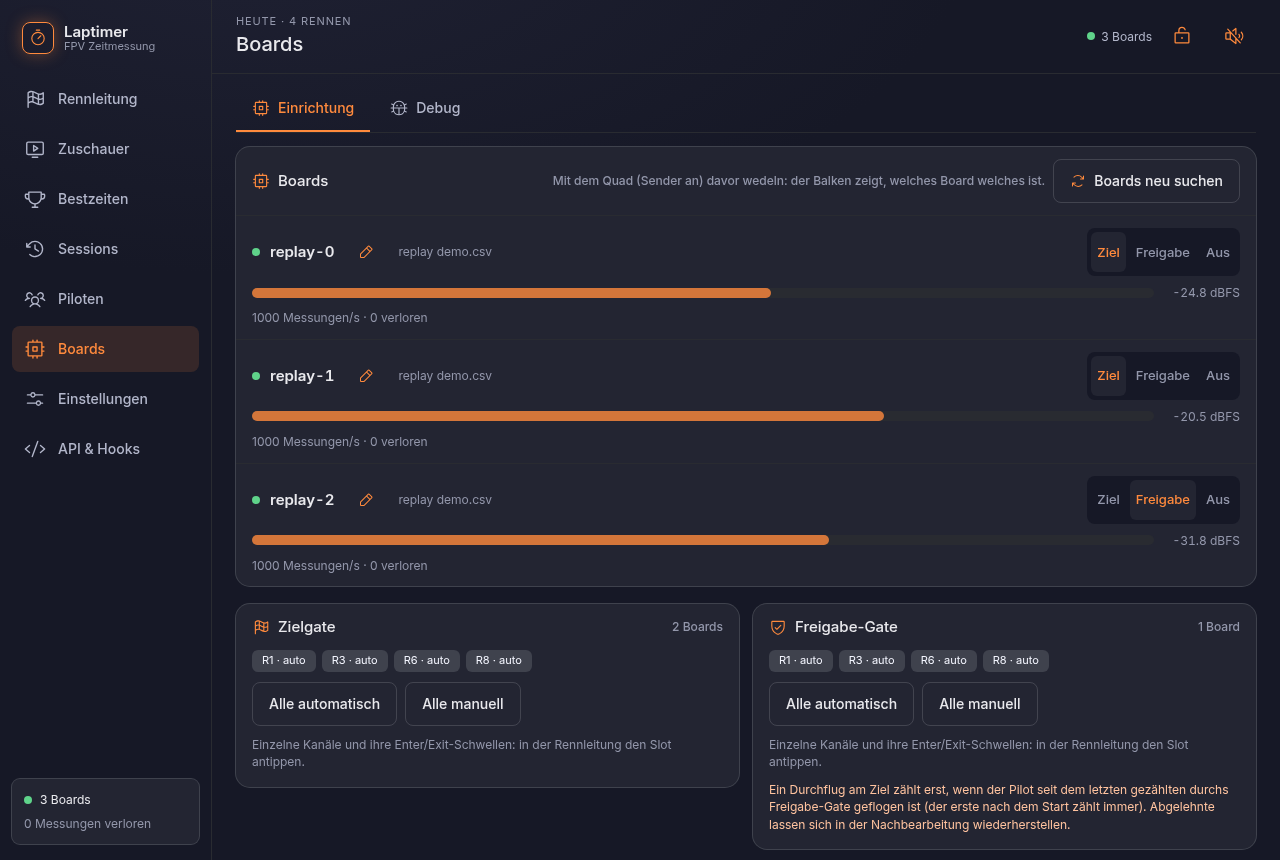Click Alle manuell in Zielgate card
This screenshot has width=1280, height=860.
tap(463, 704)
